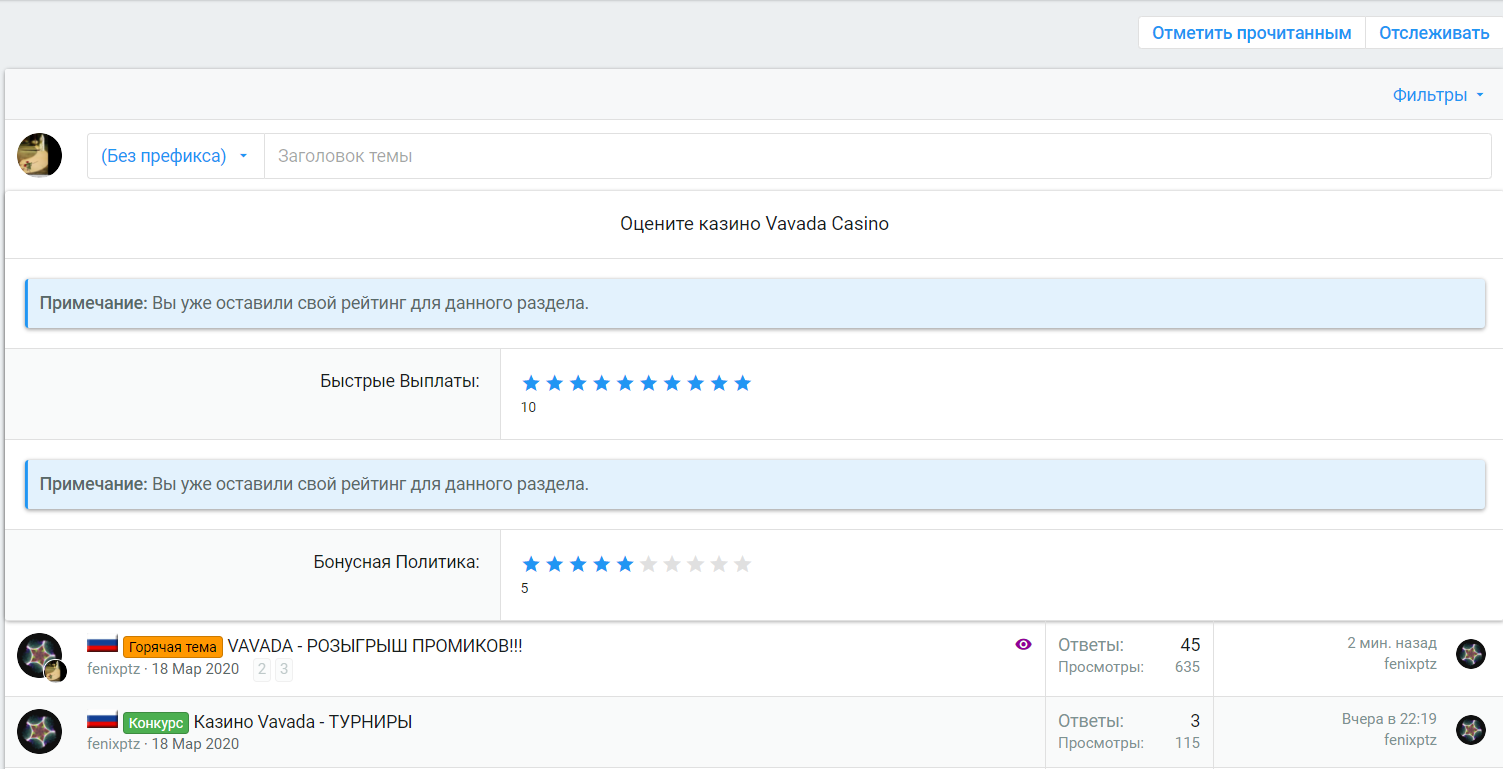Go to page 3 of РОЗЫГРЫШ ПРОМИКОВ thread
The width and height of the screenshot is (1503, 769).
pyautogui.click(x=284, y=670)
